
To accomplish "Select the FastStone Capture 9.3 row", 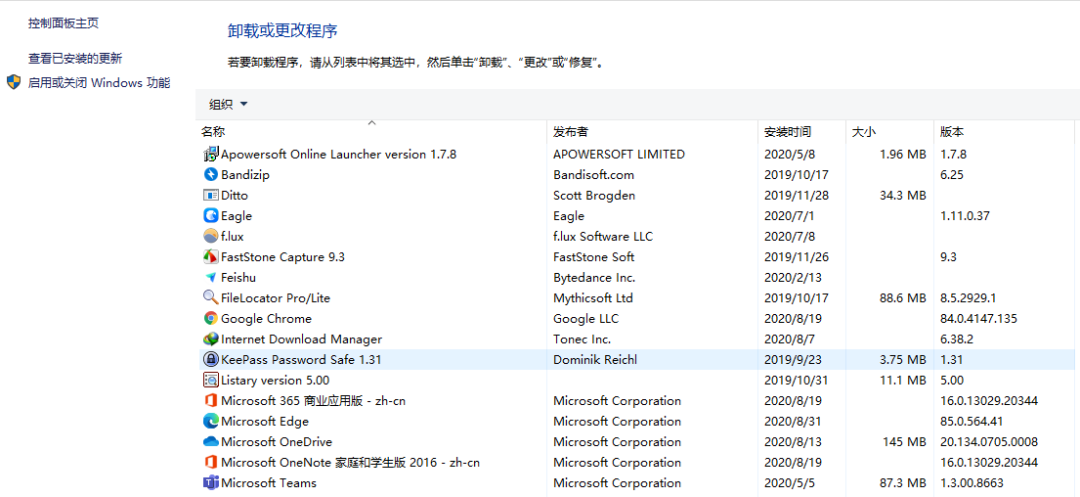I will (282, 257).
